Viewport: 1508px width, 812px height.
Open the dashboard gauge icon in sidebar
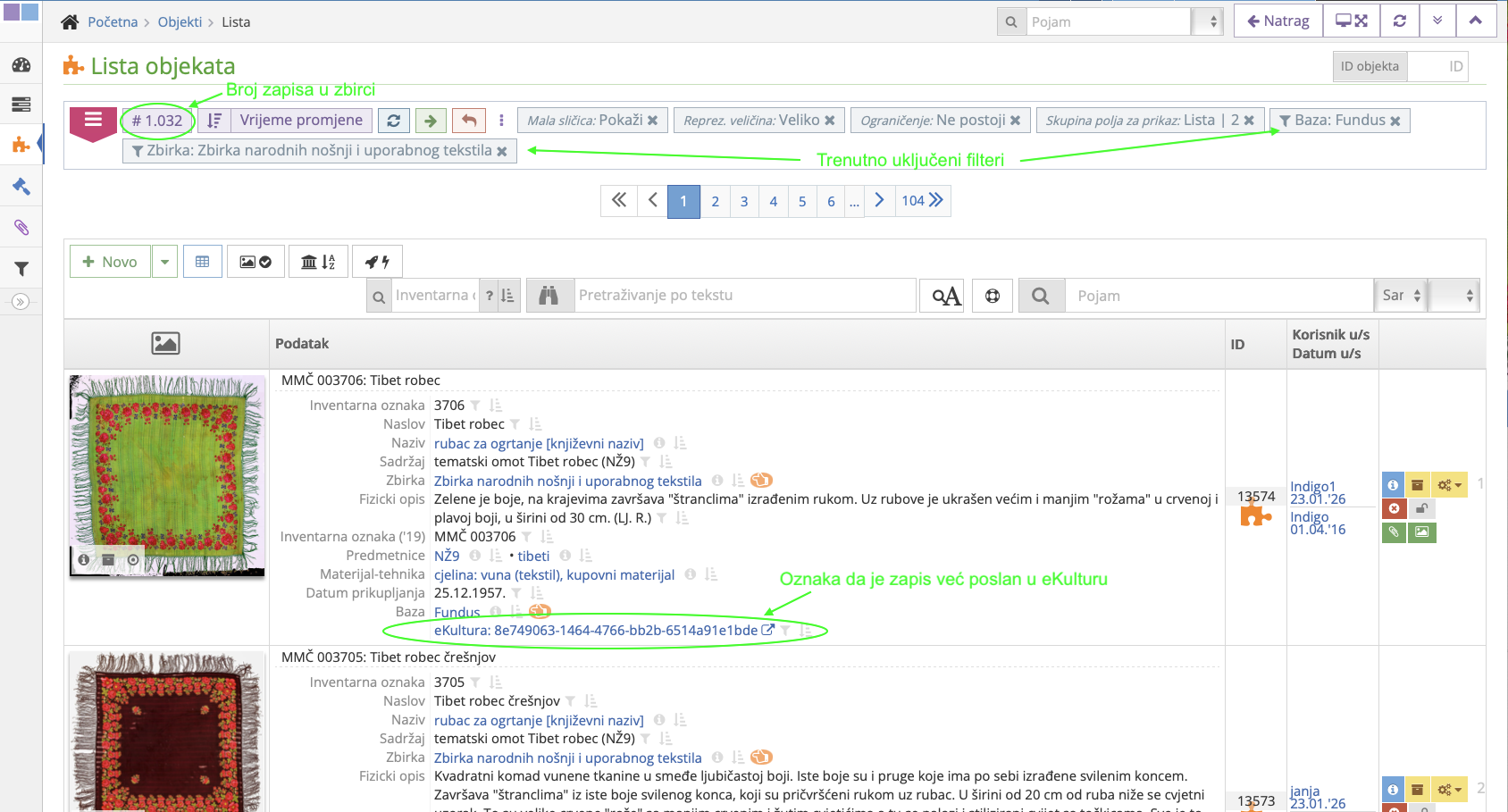pyautogui.click(x=21, y=66)
